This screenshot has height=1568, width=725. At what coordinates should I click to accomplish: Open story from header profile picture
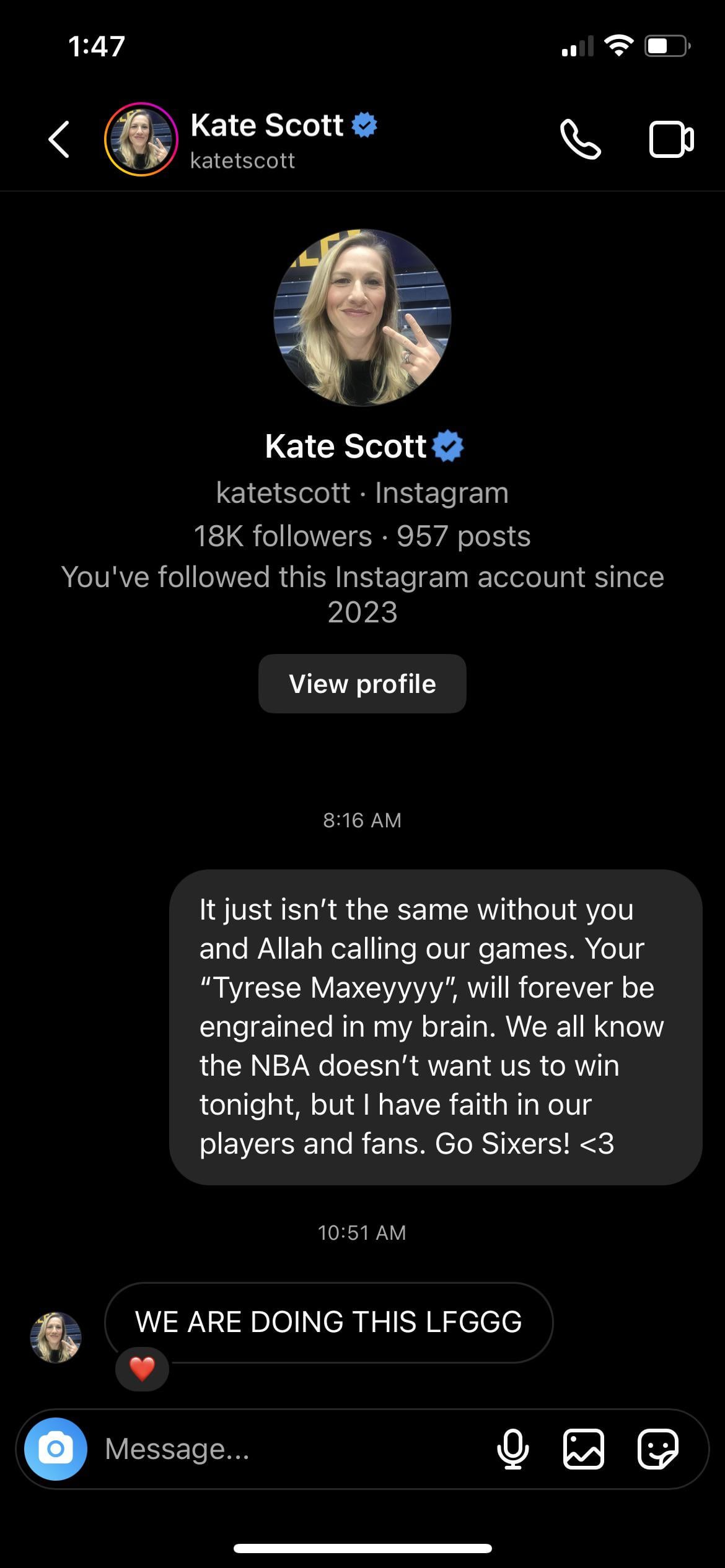click(141, 139)
